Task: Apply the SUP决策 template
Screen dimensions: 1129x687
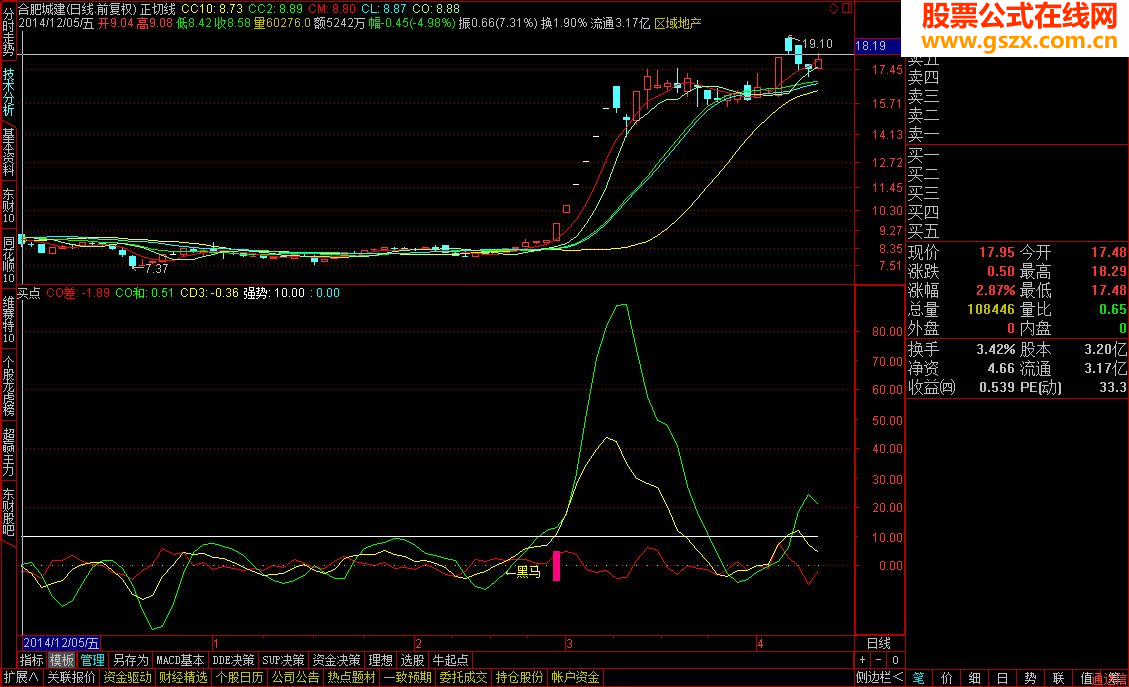Action: point(283,660)
